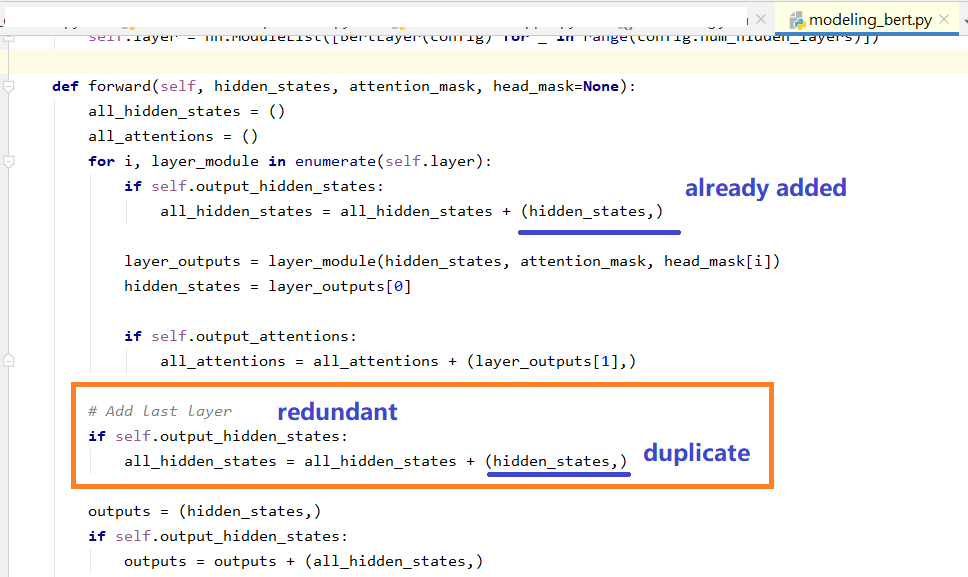Open the hidden tabs dropdown arrow
Viewport: 968px width, 577px height.
[x=964, y=20]
